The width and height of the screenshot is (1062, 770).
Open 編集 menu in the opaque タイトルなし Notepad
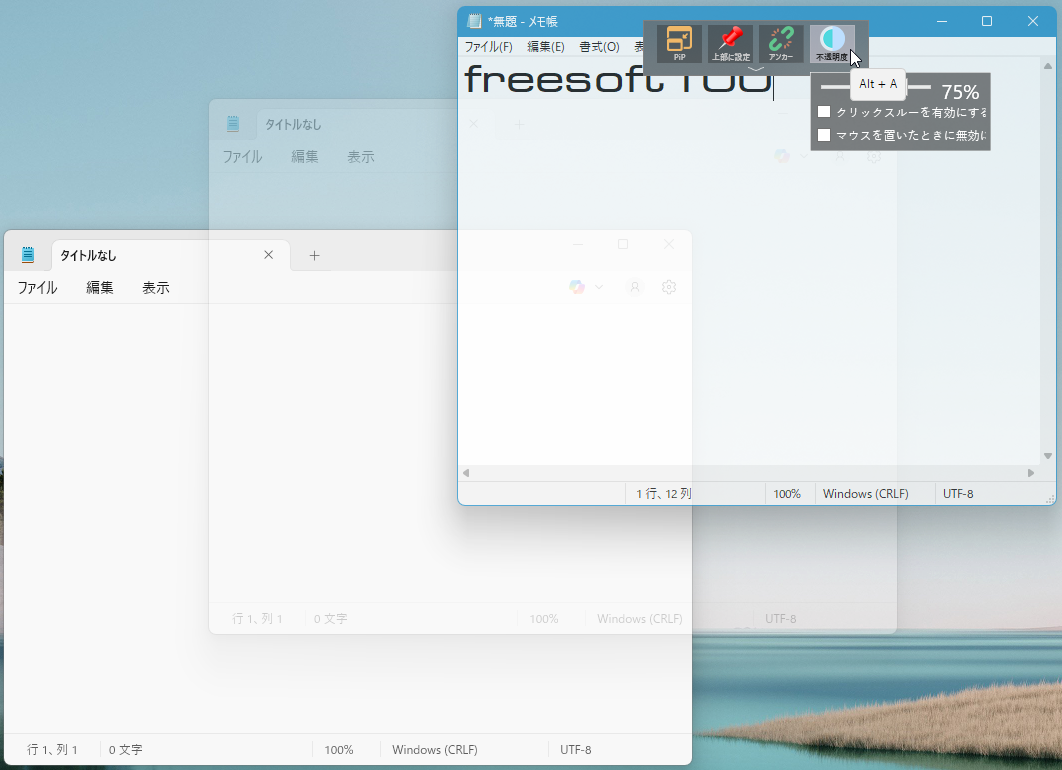[100, 287]
